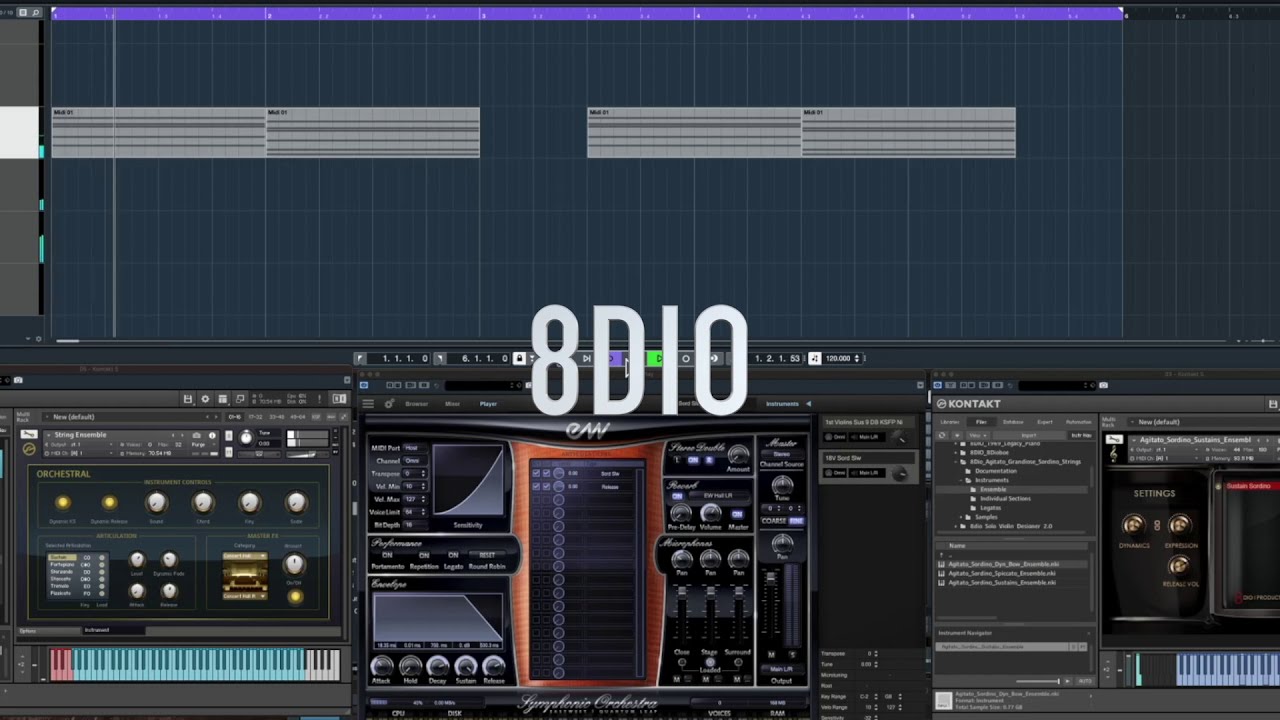This screenshot has width=1280, height=720.
Task: Adjust the master output volume fader
Action: (x=771, y=578)
